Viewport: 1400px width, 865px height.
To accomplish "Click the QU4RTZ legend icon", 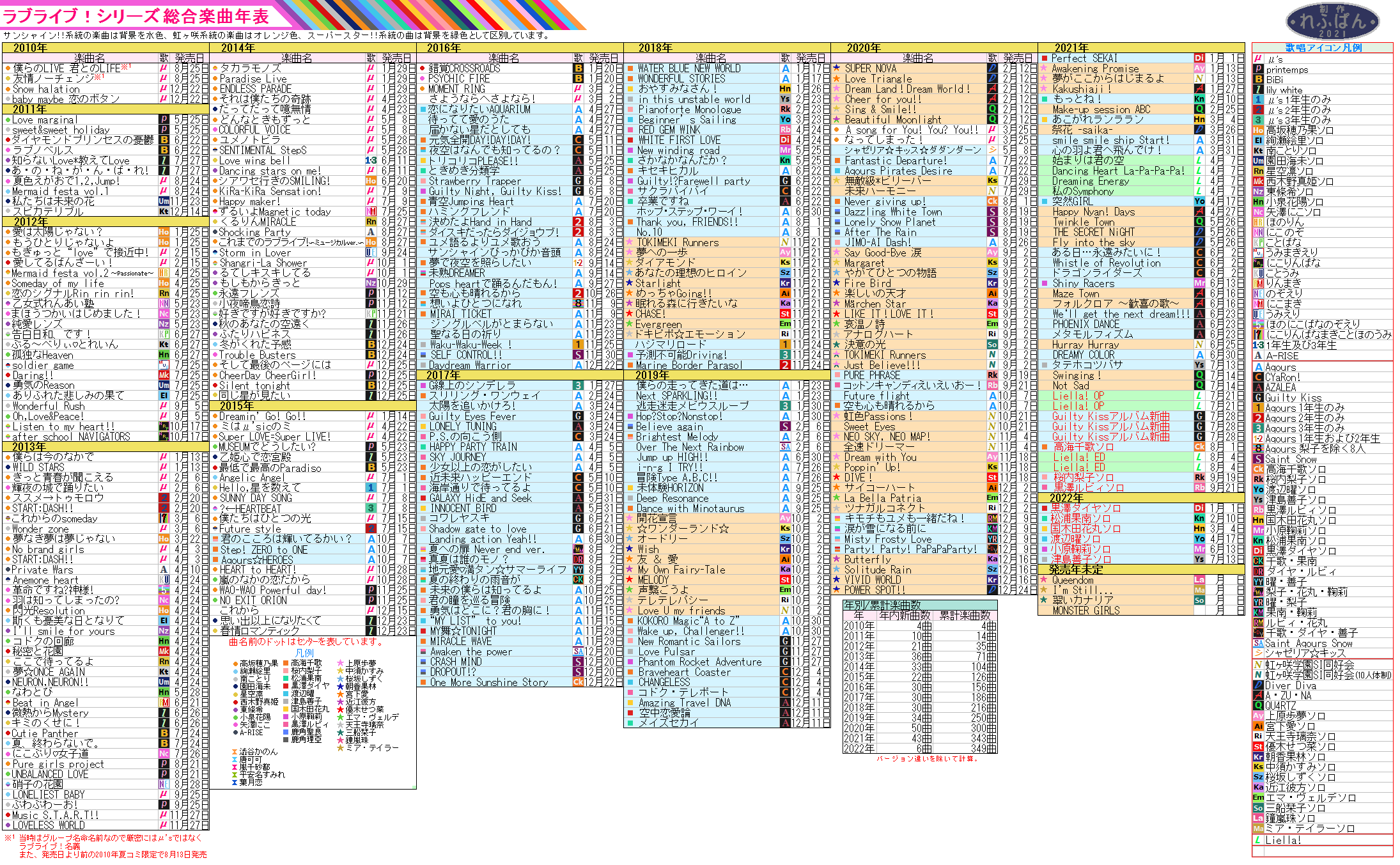I will click(x=1257, y=705).
